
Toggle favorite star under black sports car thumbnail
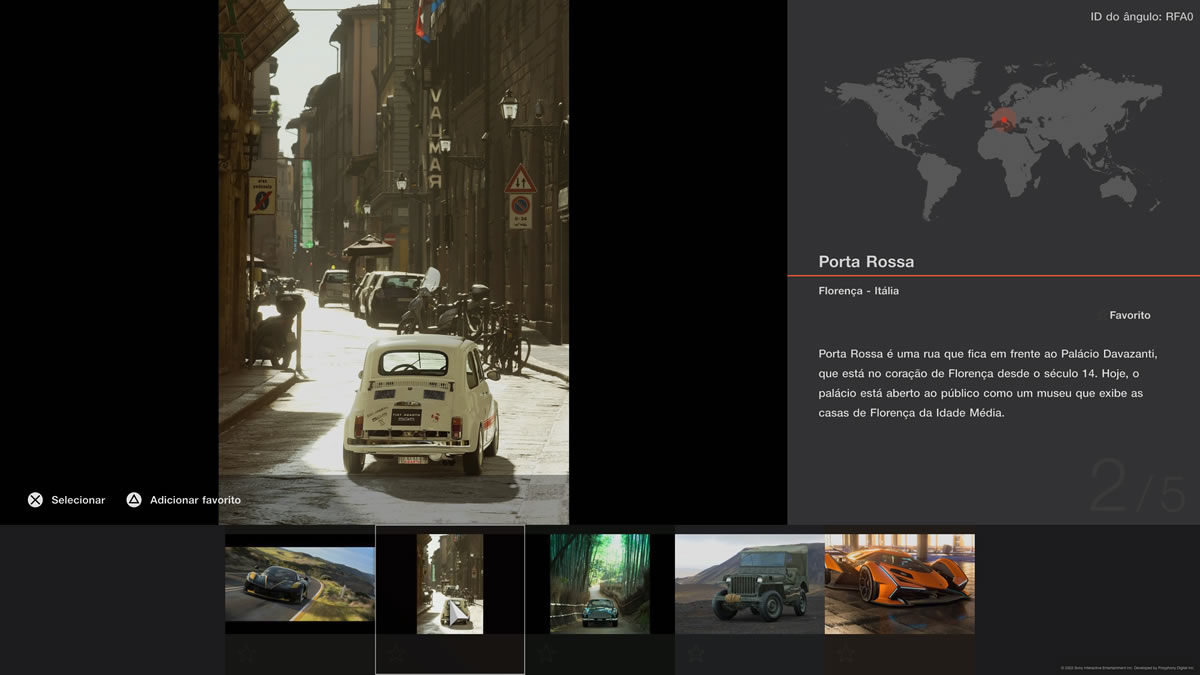247,654
